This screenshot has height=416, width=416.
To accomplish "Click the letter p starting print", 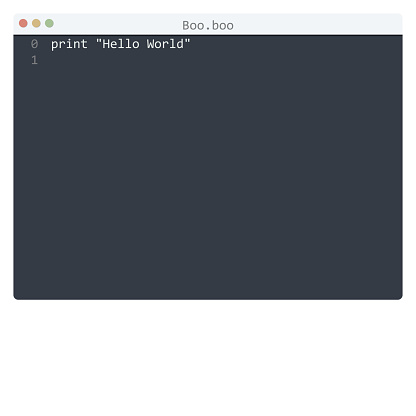I will pos(54,45).
